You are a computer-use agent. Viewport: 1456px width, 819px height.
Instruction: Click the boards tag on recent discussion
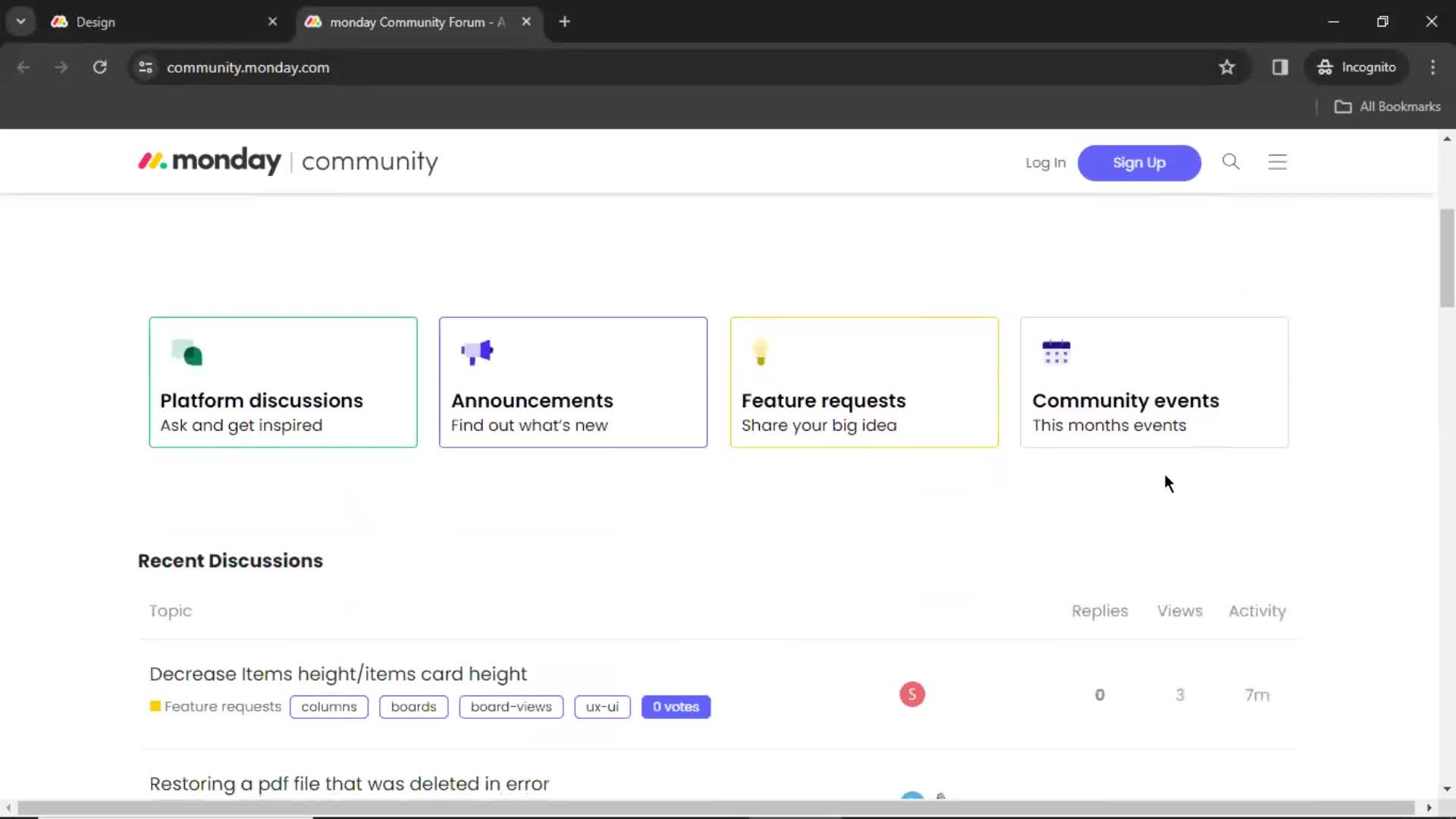(414, 706)
